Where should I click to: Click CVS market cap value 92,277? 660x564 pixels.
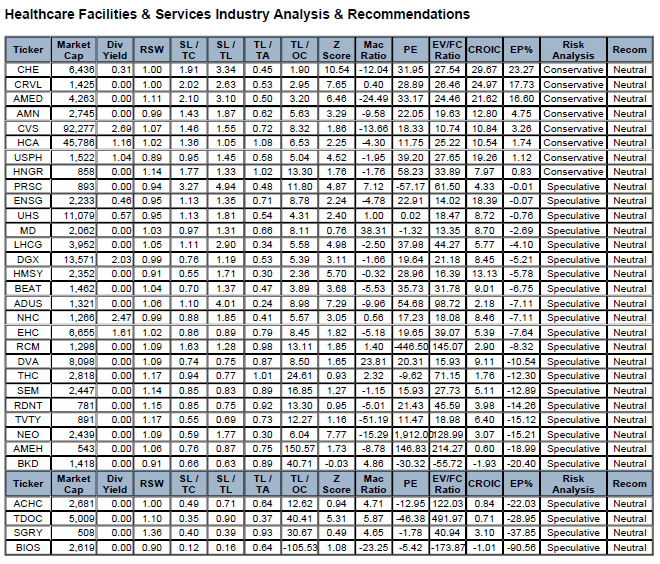(x=79, y=128)
